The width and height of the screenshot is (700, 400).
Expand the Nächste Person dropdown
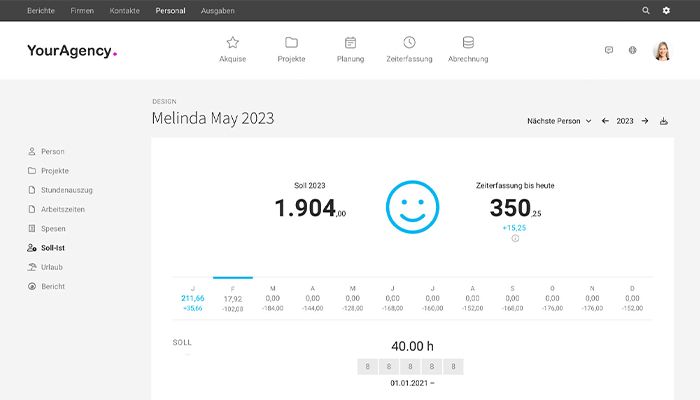click(x=559, y=121)
